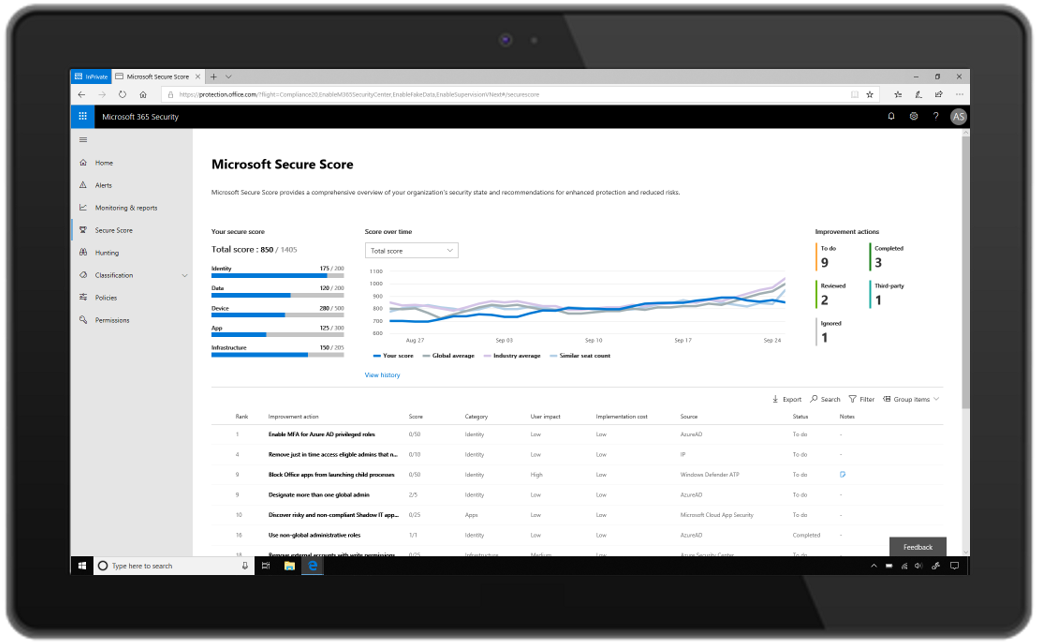
Task: Open notifications via the bell icon
Action: (x=891, y=116)
